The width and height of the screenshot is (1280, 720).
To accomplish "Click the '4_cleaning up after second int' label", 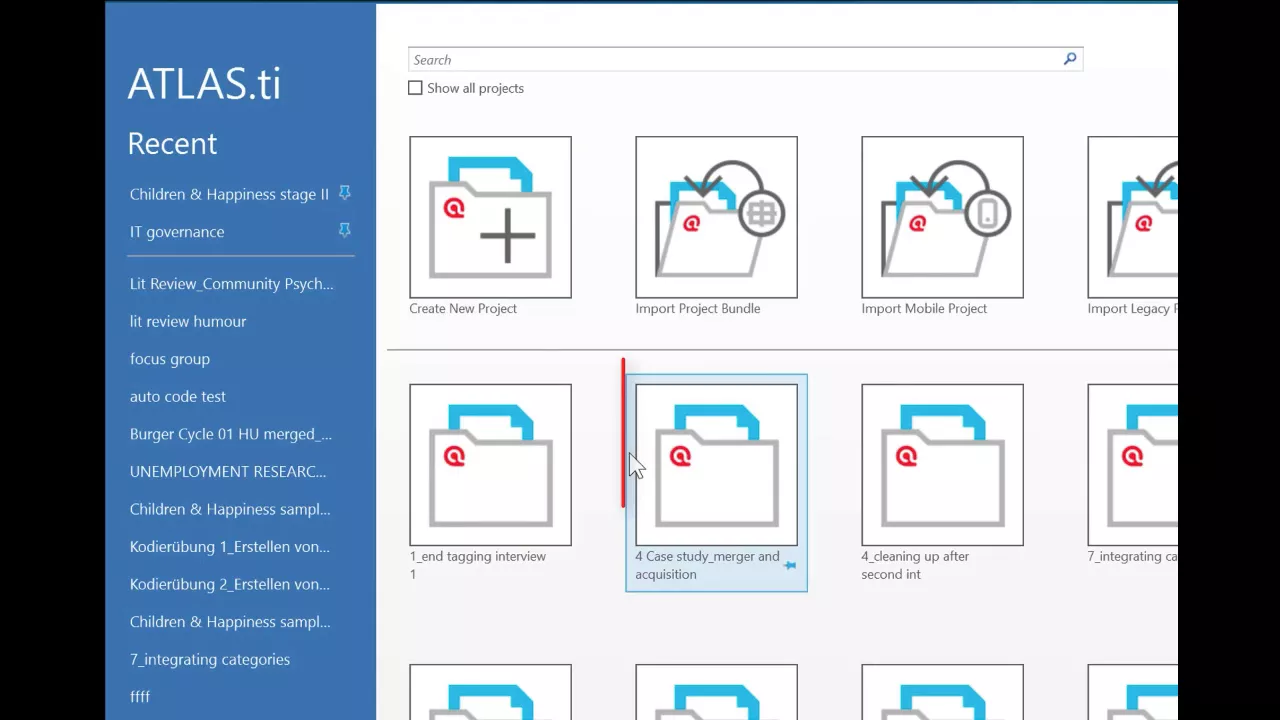I will point(915,565).
